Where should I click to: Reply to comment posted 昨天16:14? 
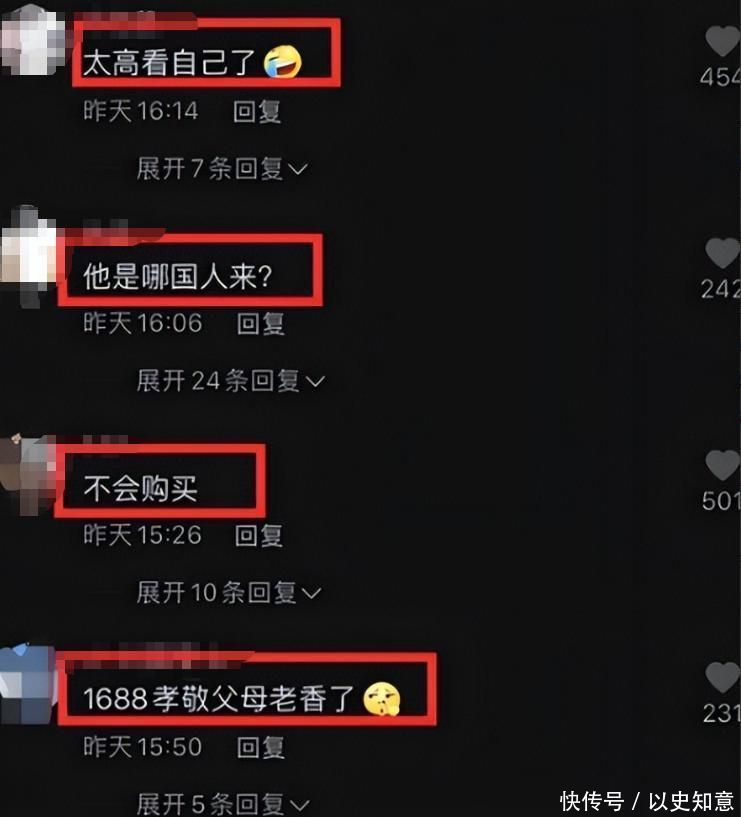click(257, 112)
